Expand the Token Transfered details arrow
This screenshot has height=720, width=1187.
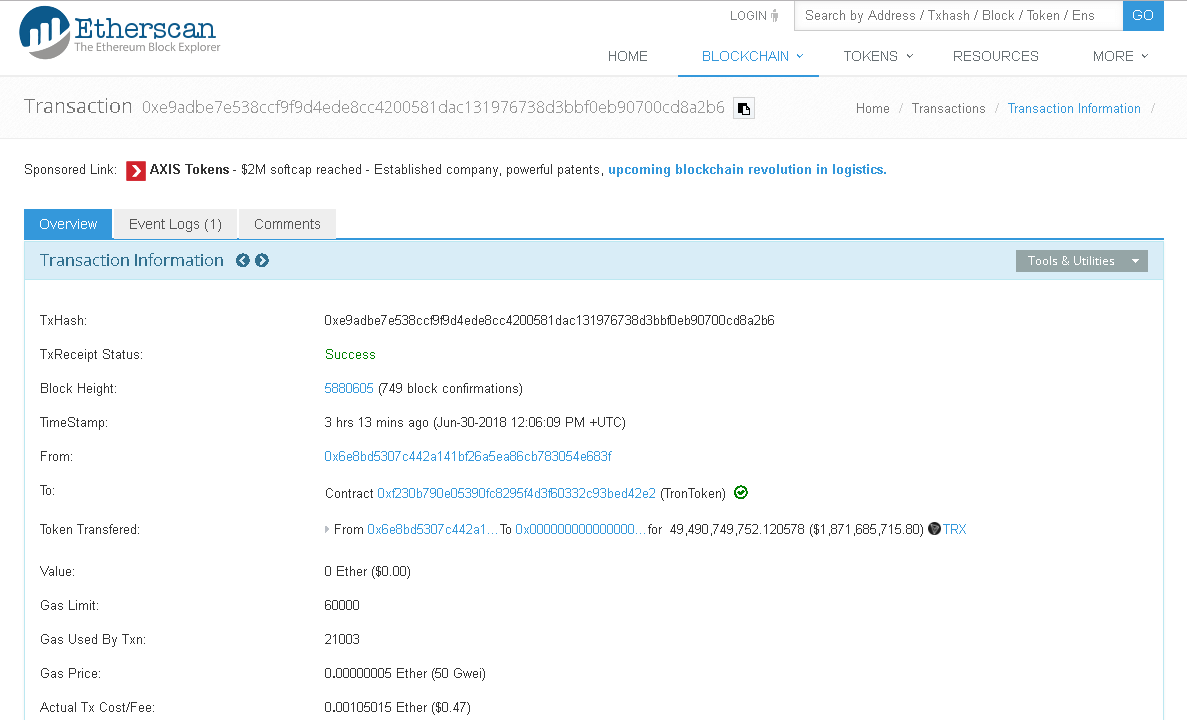327,529
